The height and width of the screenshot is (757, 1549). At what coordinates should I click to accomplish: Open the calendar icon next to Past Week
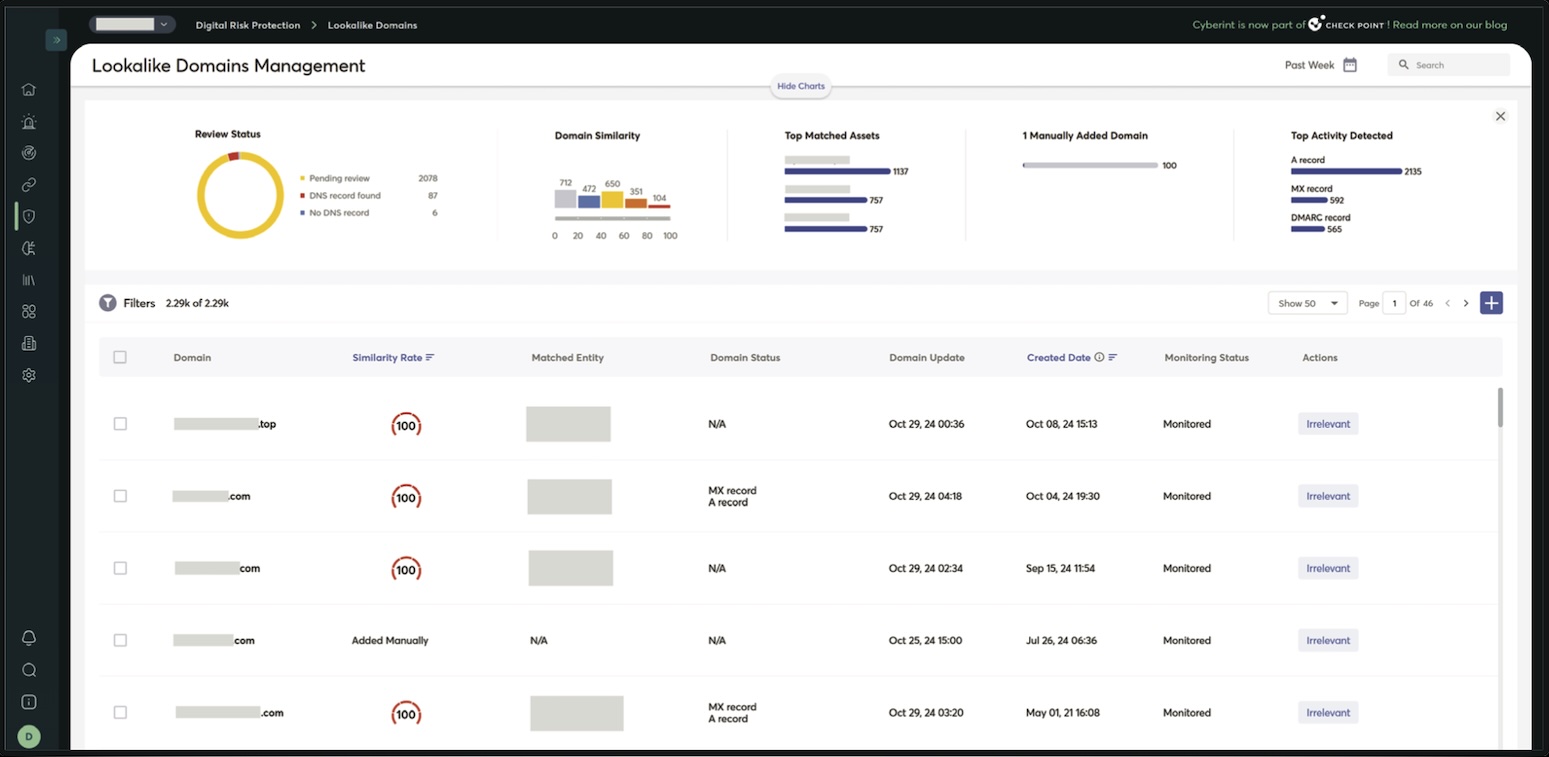[x=1350, y=65]
